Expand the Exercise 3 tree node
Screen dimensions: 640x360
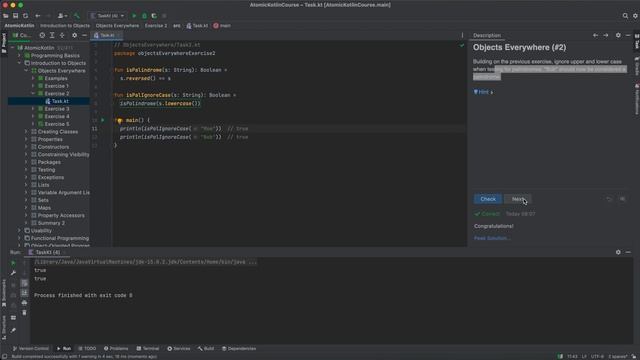click(x=33, y=109)
